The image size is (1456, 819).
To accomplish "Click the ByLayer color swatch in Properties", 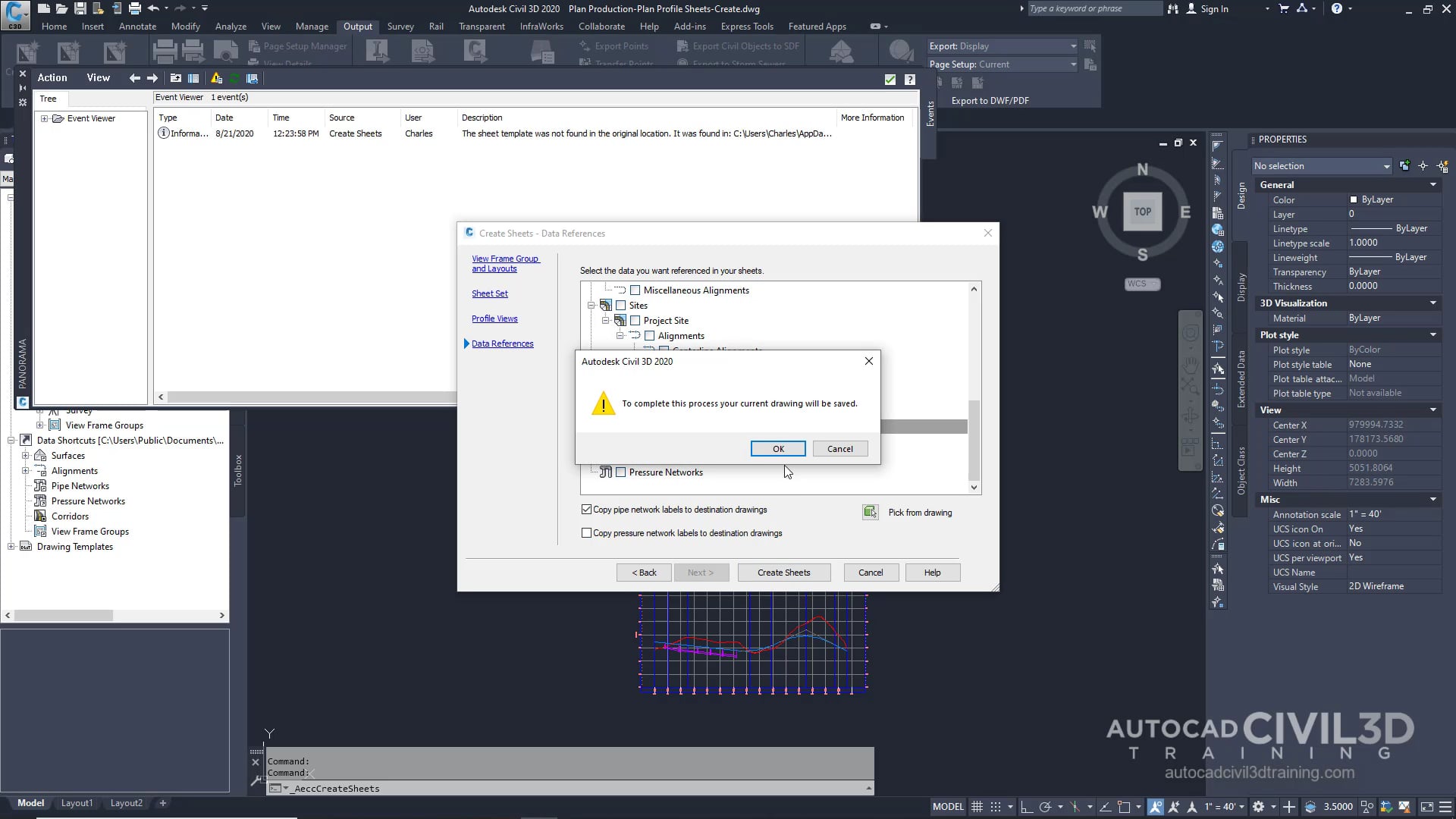I will point(1354,199).
